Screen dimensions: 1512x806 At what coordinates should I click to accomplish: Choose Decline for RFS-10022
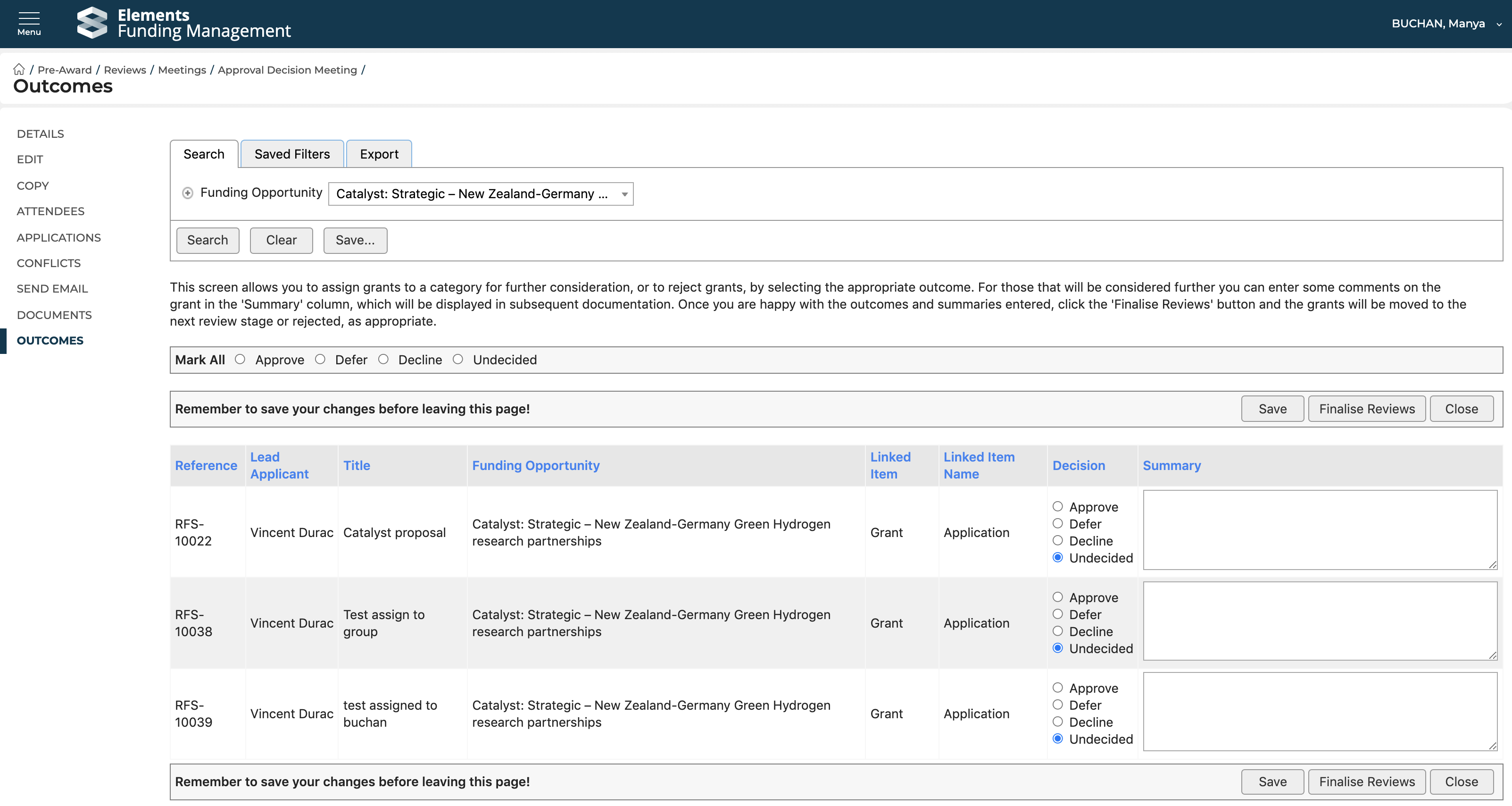(x=1058, y=540)
